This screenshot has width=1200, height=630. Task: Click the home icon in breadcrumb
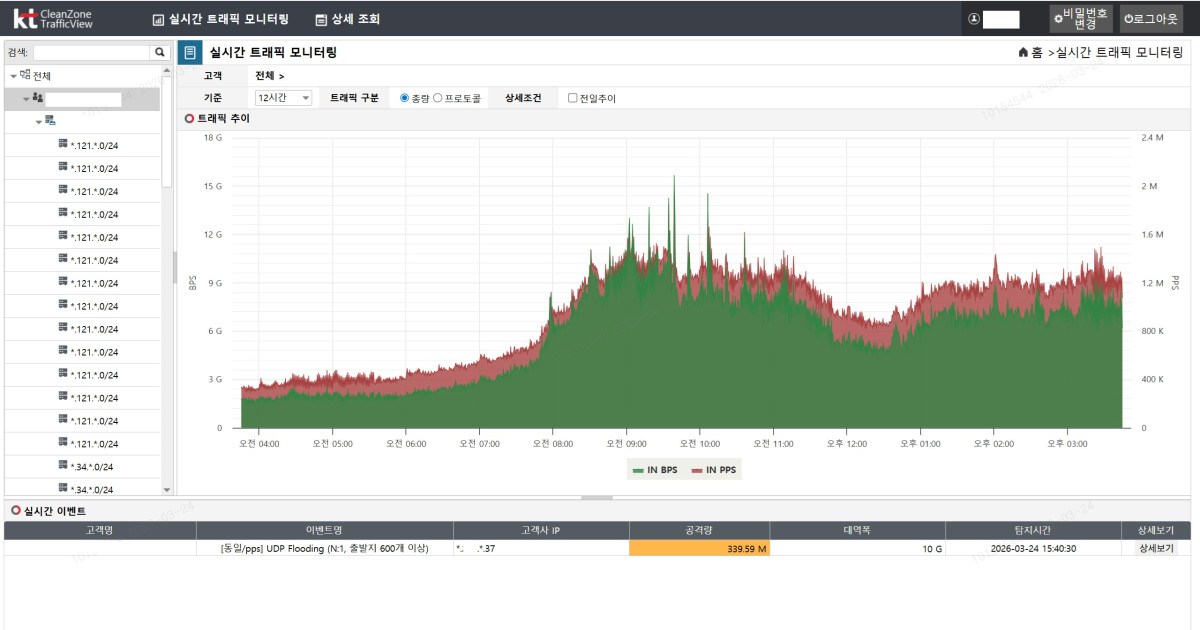coord(1023,53)
